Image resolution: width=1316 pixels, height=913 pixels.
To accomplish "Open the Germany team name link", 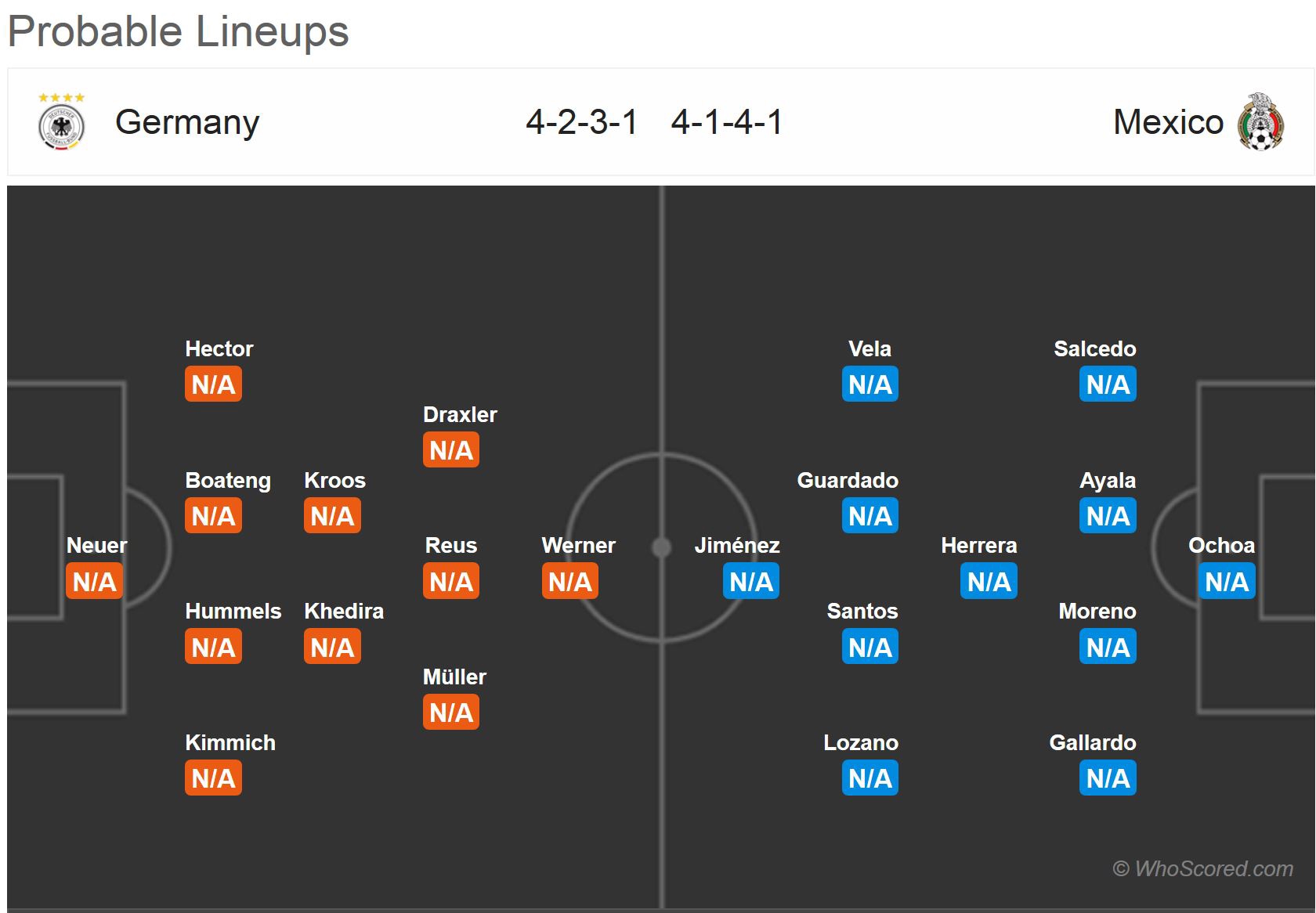I will coord(187,122).
